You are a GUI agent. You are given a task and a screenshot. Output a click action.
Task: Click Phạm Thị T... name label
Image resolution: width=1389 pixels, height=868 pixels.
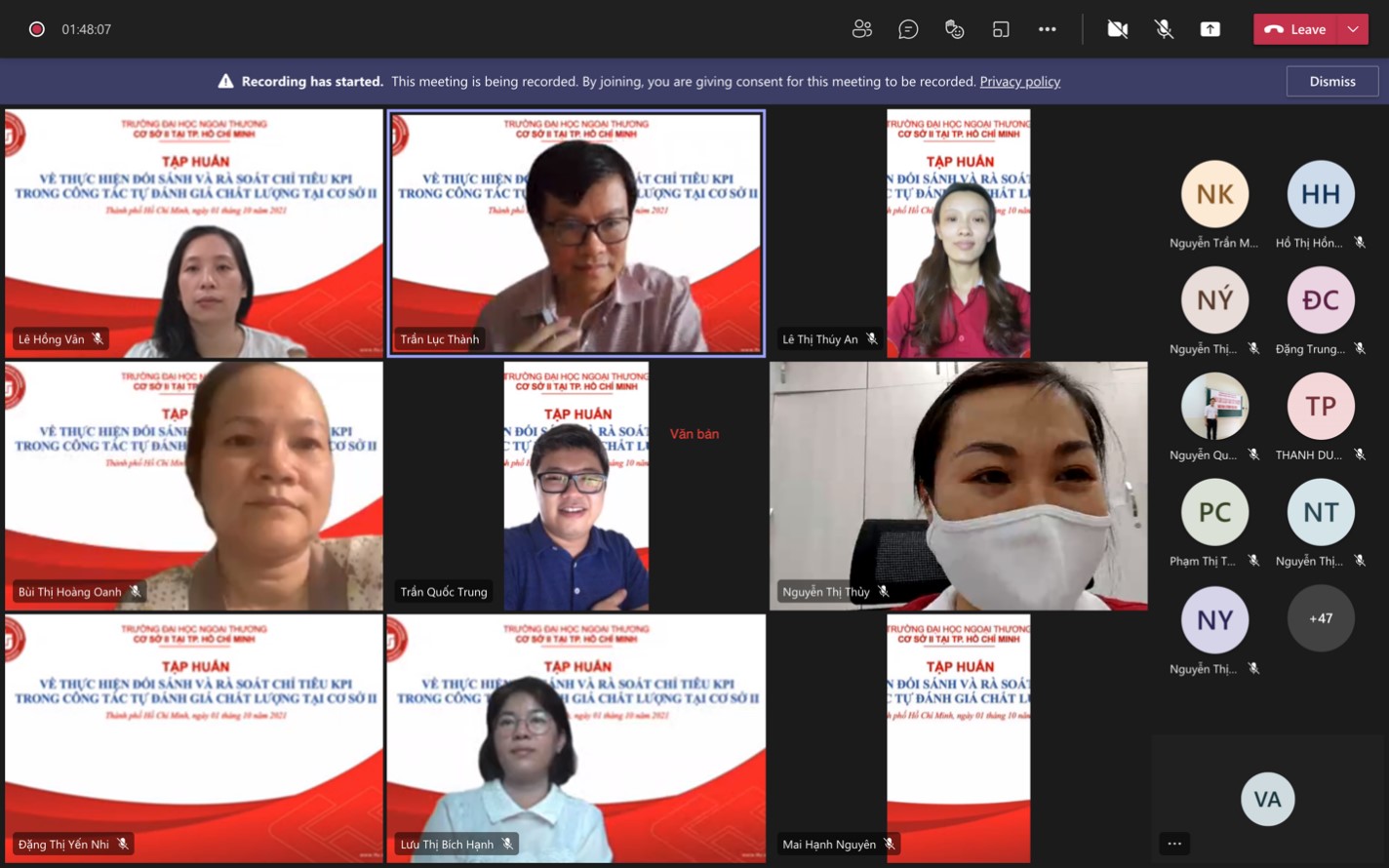coord(1203,561)
